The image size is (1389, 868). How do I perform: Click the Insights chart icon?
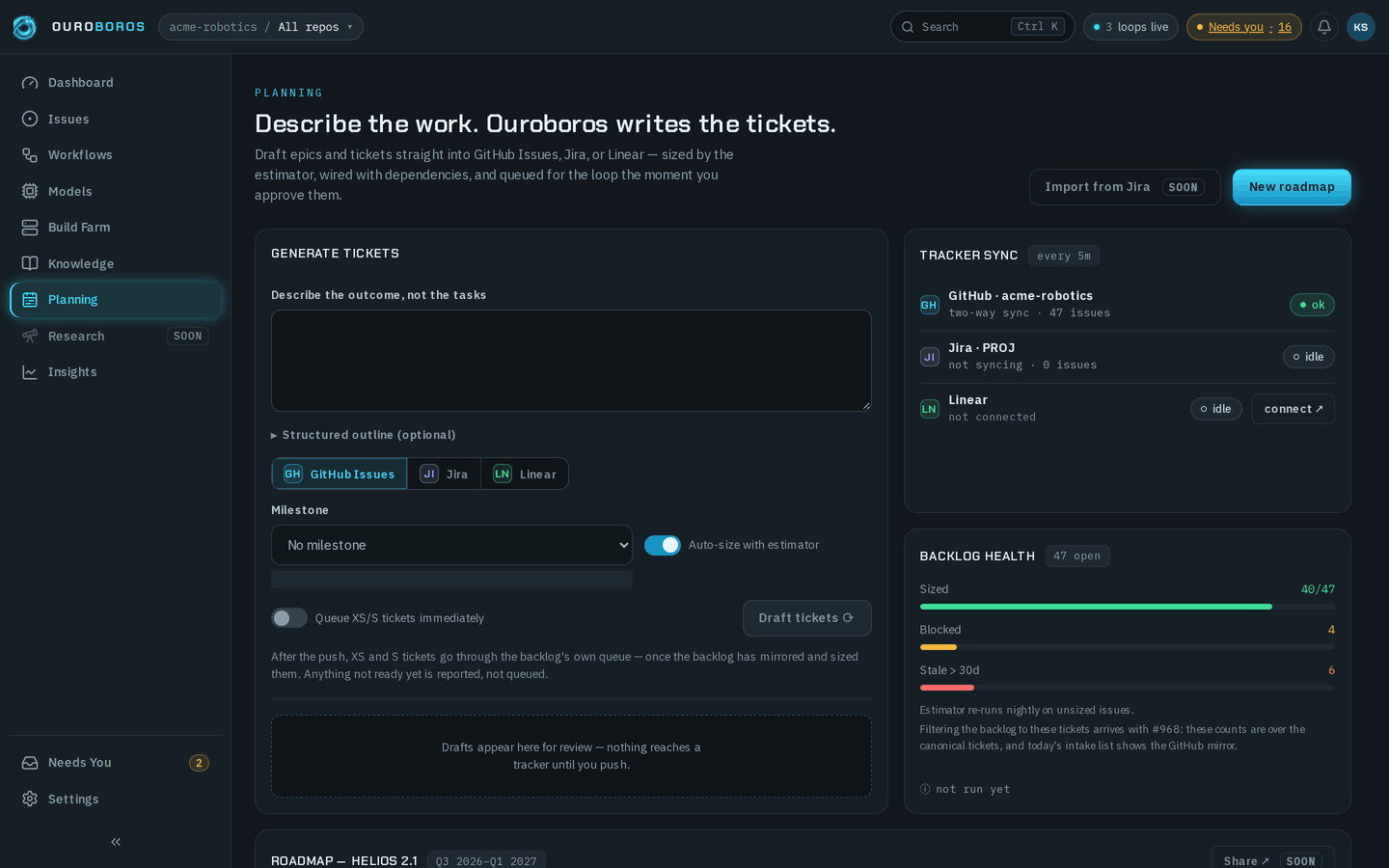(x=30, y=372)
